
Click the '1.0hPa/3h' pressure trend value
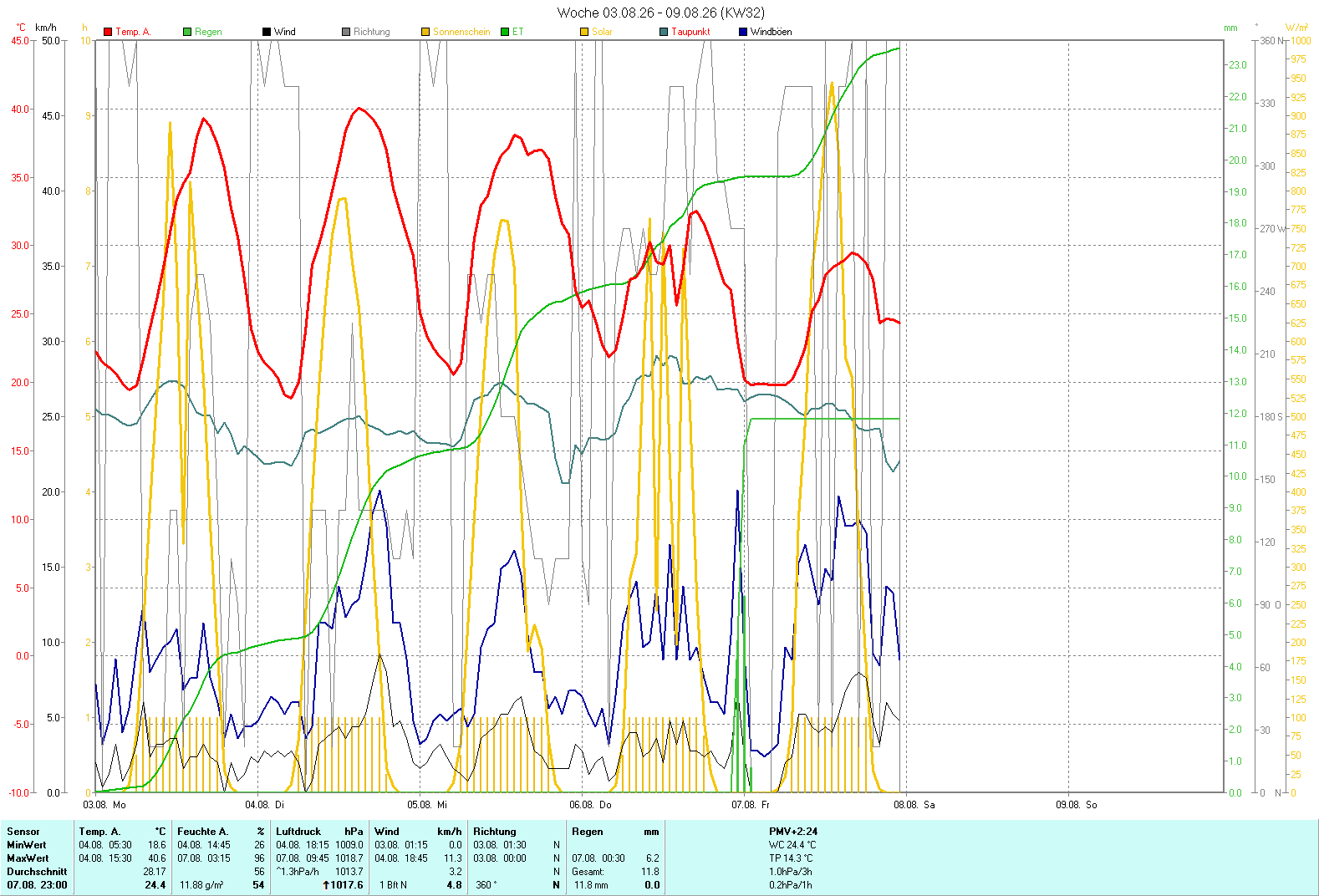[791, 872]
